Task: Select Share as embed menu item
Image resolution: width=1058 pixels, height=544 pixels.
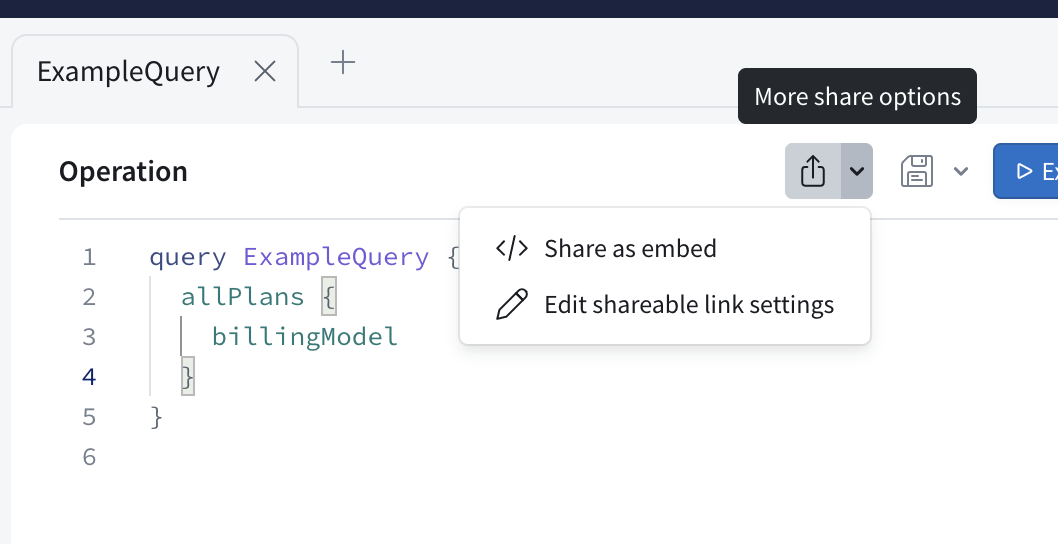Action: click(665, 248)
